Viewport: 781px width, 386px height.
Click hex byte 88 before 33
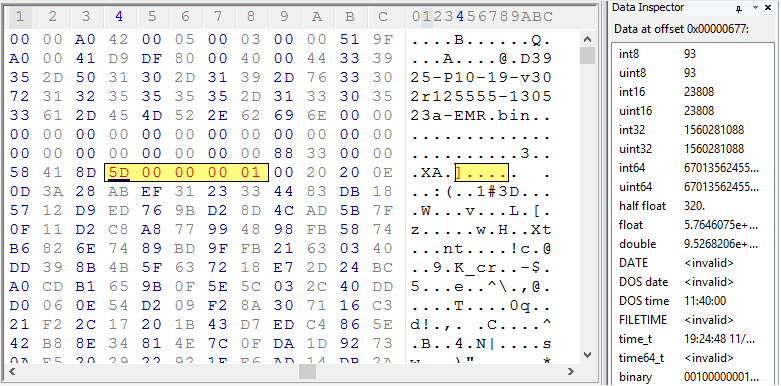pyautogui.click(x=283, y=154)
